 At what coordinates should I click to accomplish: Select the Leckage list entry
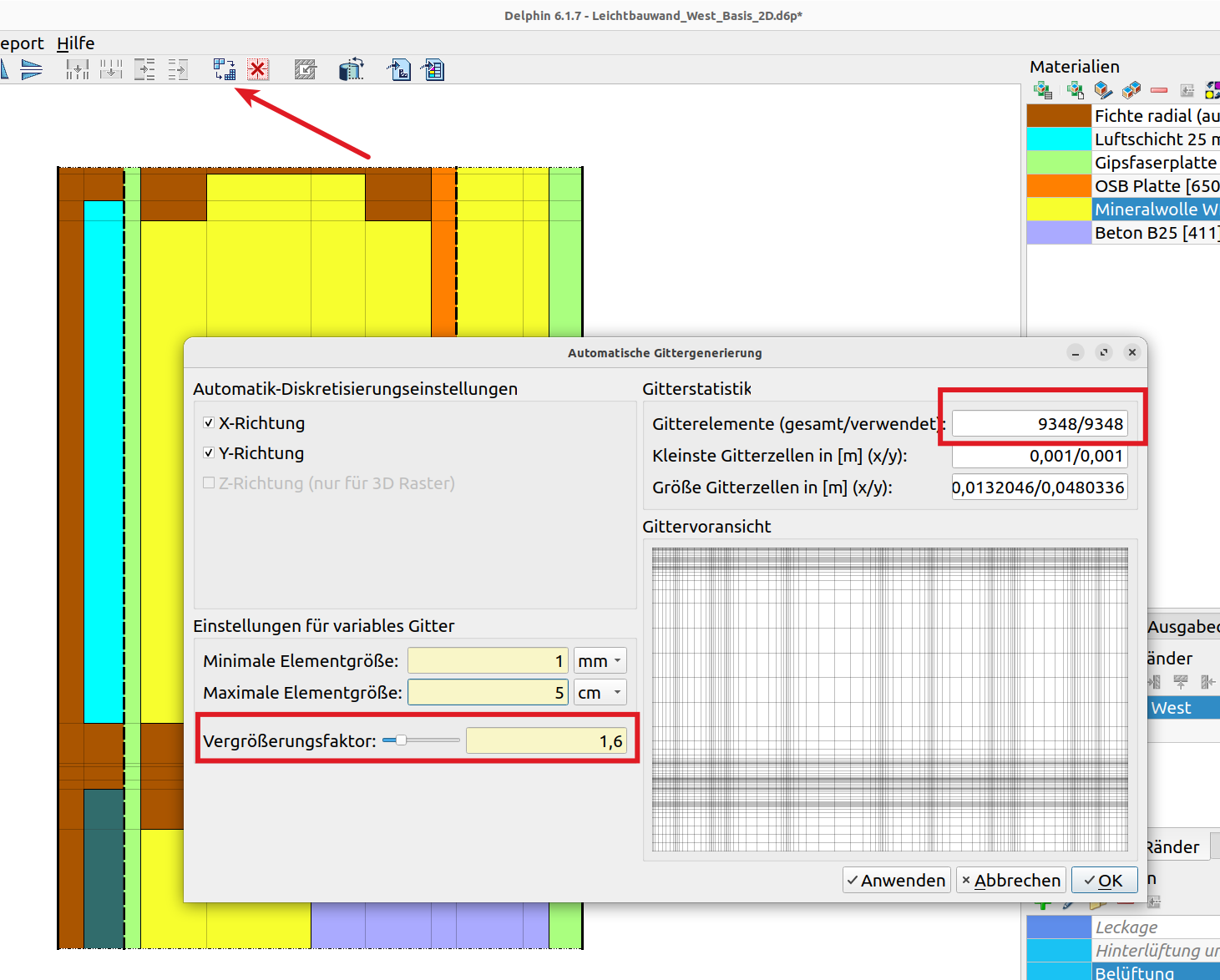tap(1156, 927)
